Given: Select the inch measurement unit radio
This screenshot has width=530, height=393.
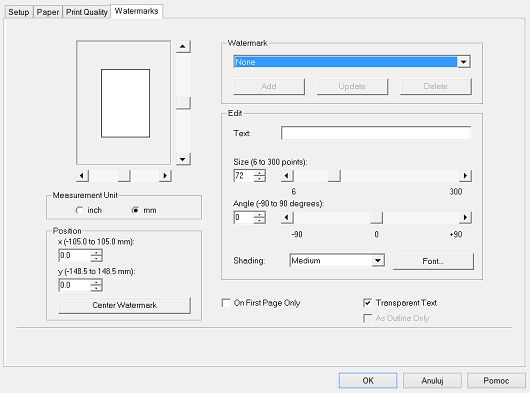Looking at the screenshot, I should click(79, 210).
